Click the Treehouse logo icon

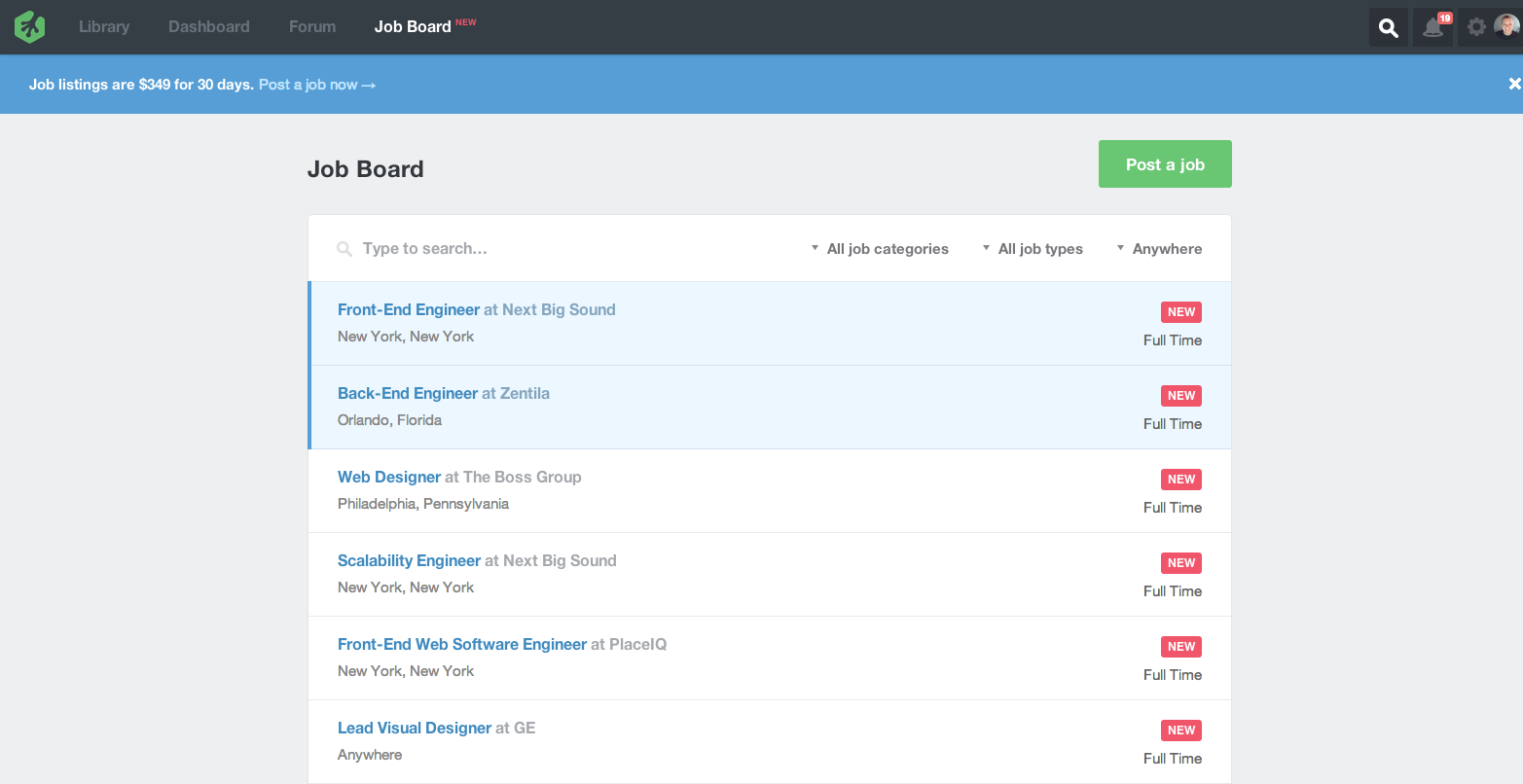[30, 26]
